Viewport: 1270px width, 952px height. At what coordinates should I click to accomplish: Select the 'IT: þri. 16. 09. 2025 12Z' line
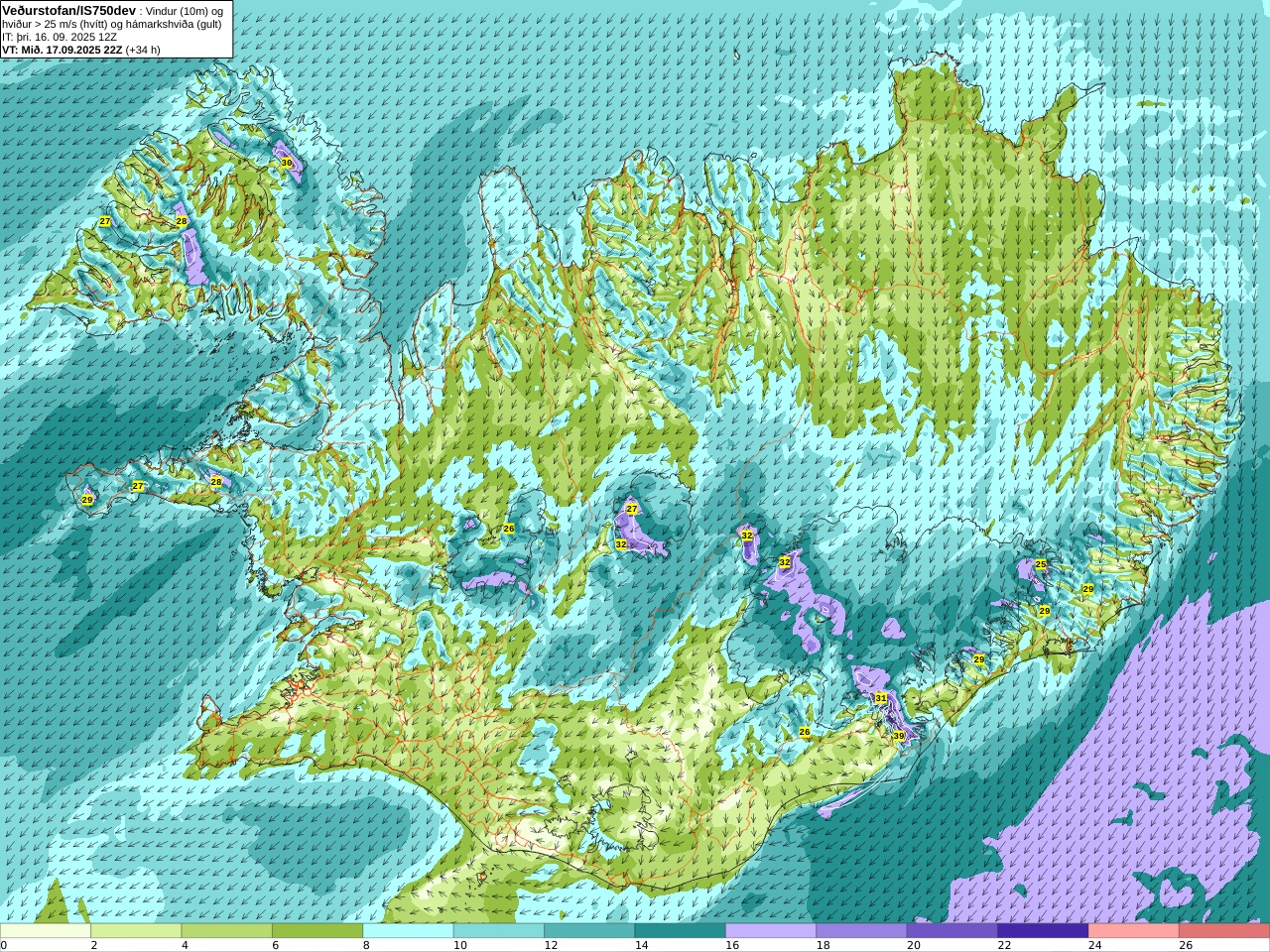pos(60,37)
